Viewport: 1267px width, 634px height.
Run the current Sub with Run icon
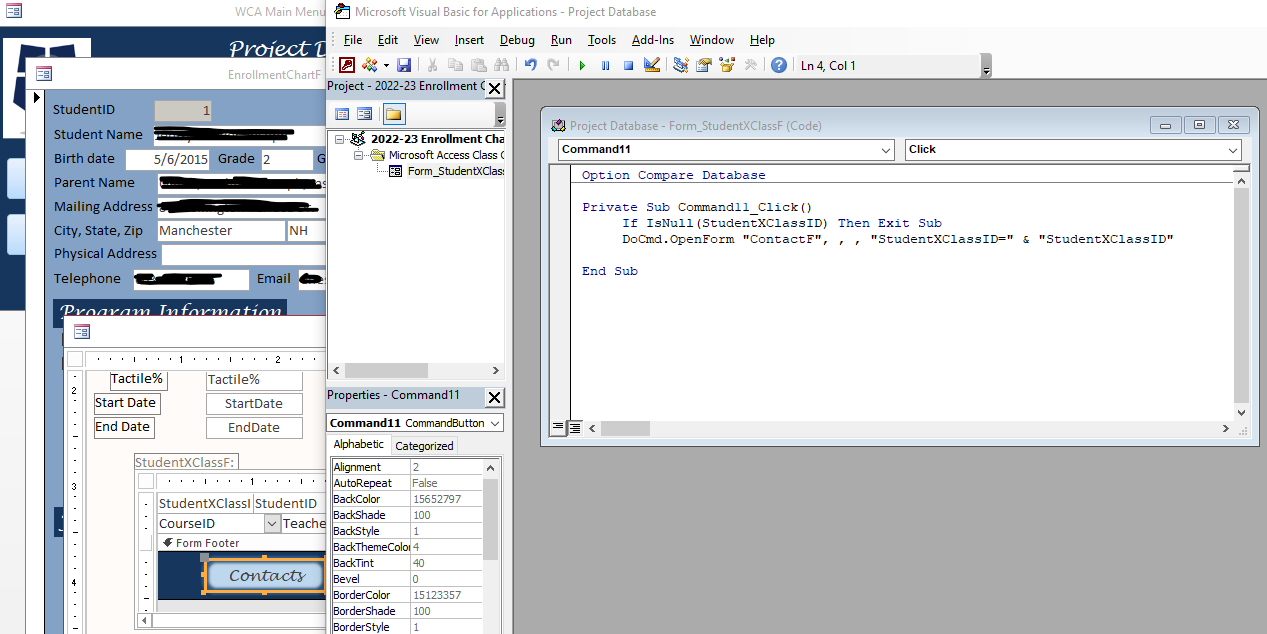(582, 65)
